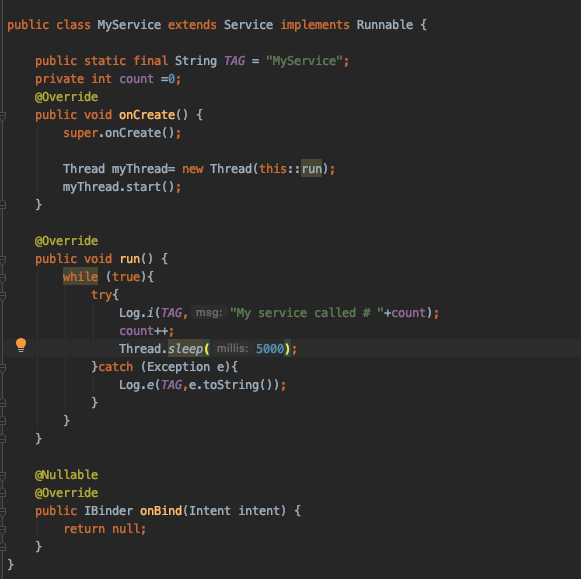Click the Exception type
The width and height of the screenshot is (581, 579).
[x=178, y=367]
